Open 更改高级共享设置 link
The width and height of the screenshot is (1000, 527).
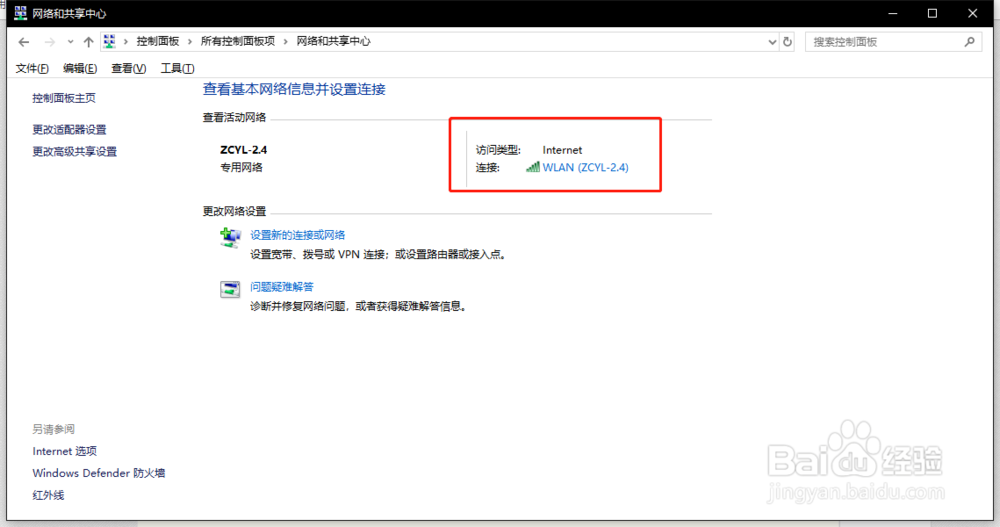pos(75,152)
